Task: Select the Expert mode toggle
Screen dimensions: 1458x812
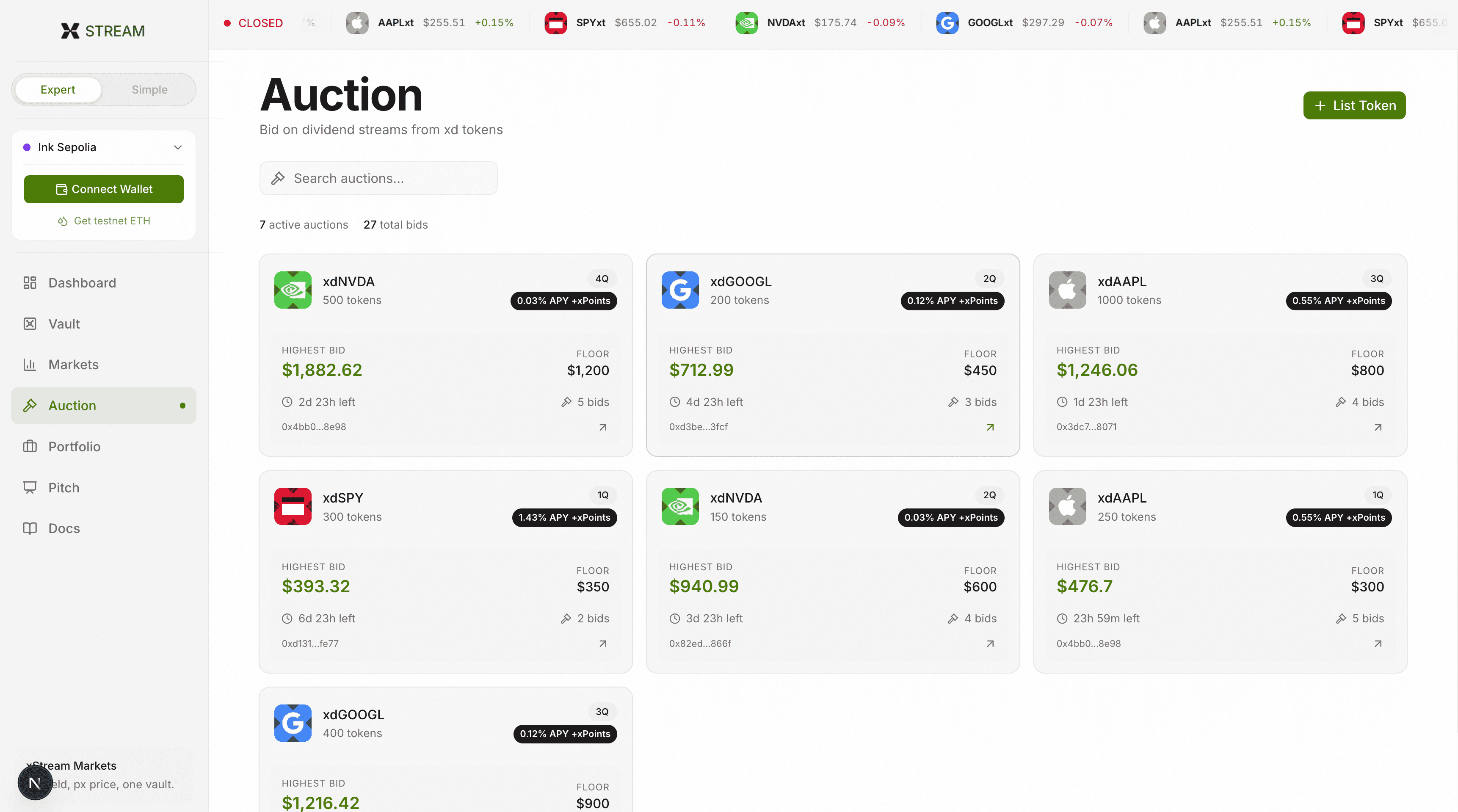Action: pos(58,89)
